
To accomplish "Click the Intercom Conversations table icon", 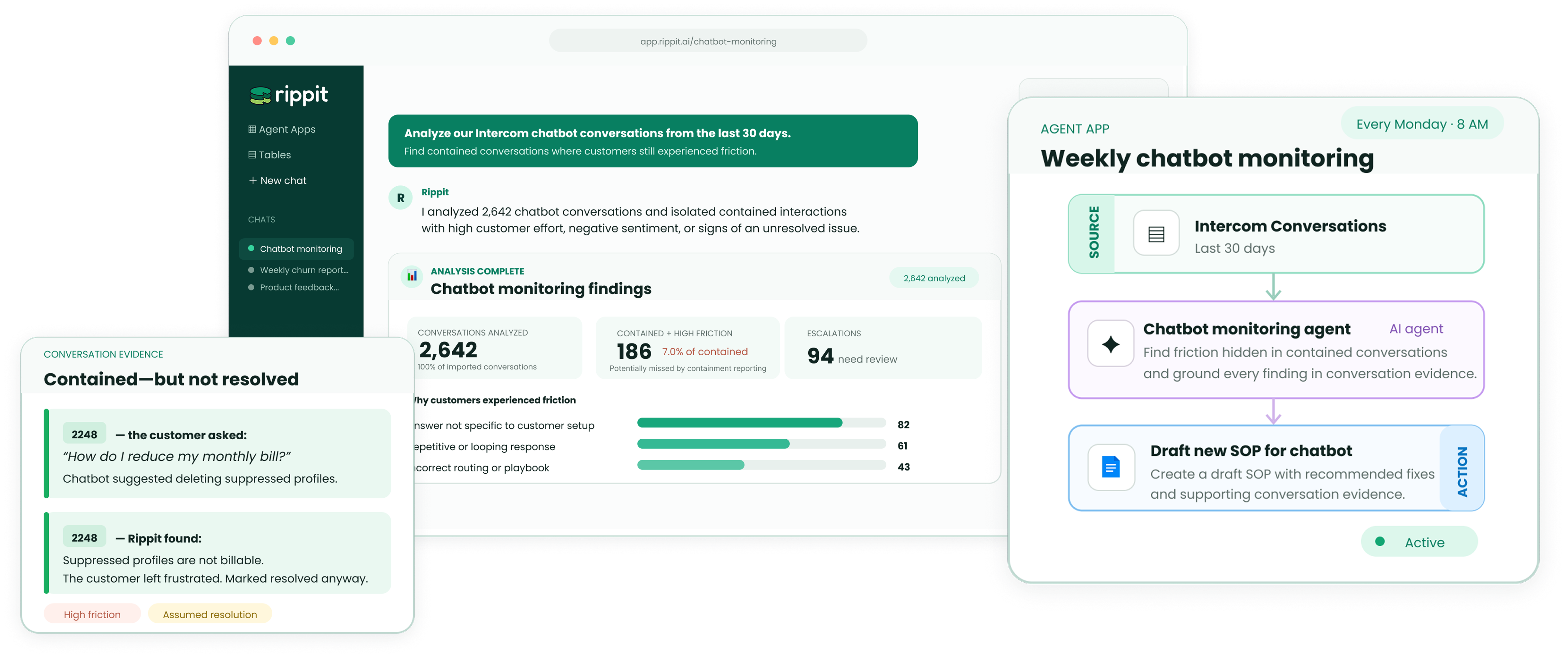I will [x=1156, y=234].
